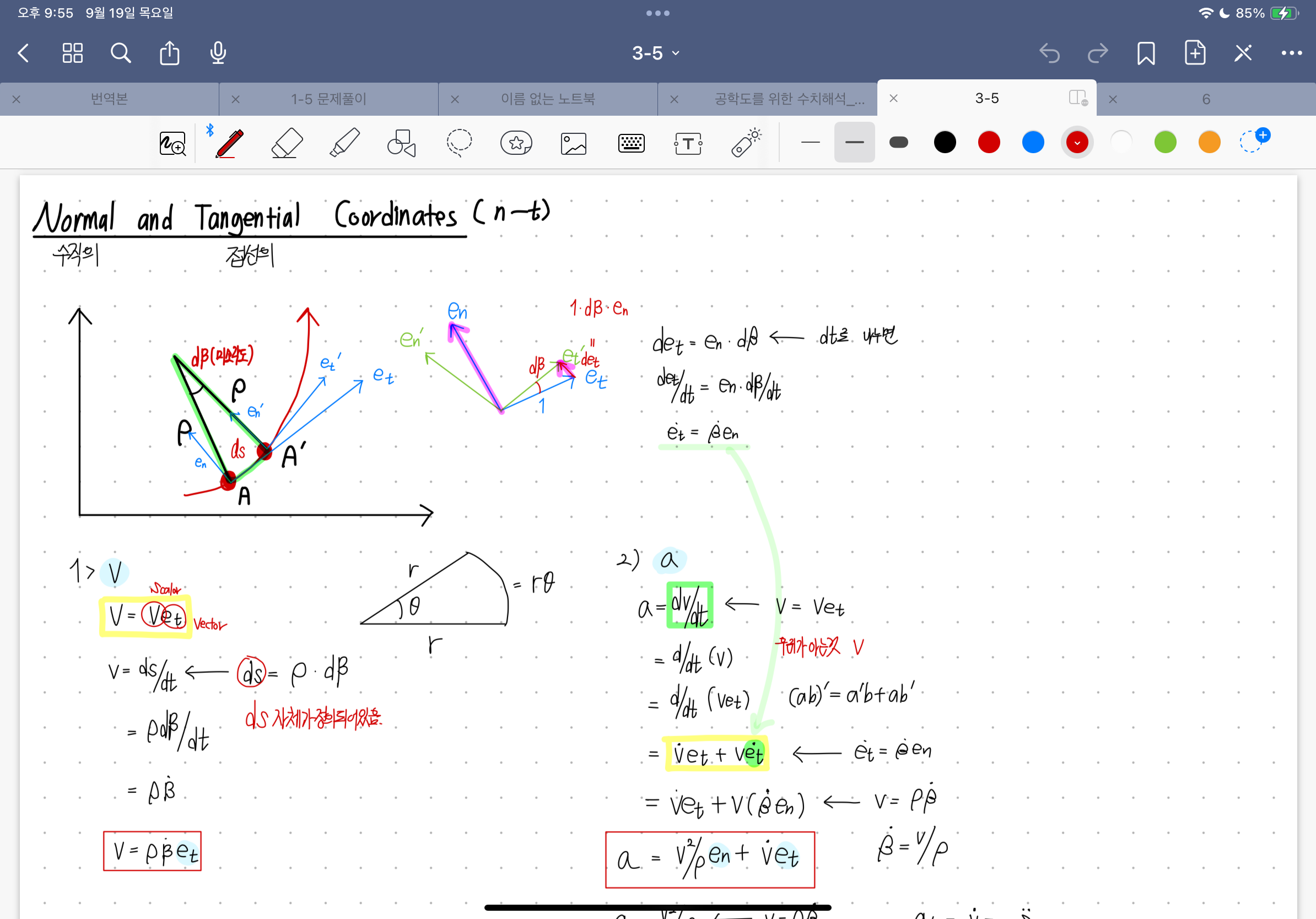Select the medium stroke thickness
1316x919 pixels.
pos(854,142)
